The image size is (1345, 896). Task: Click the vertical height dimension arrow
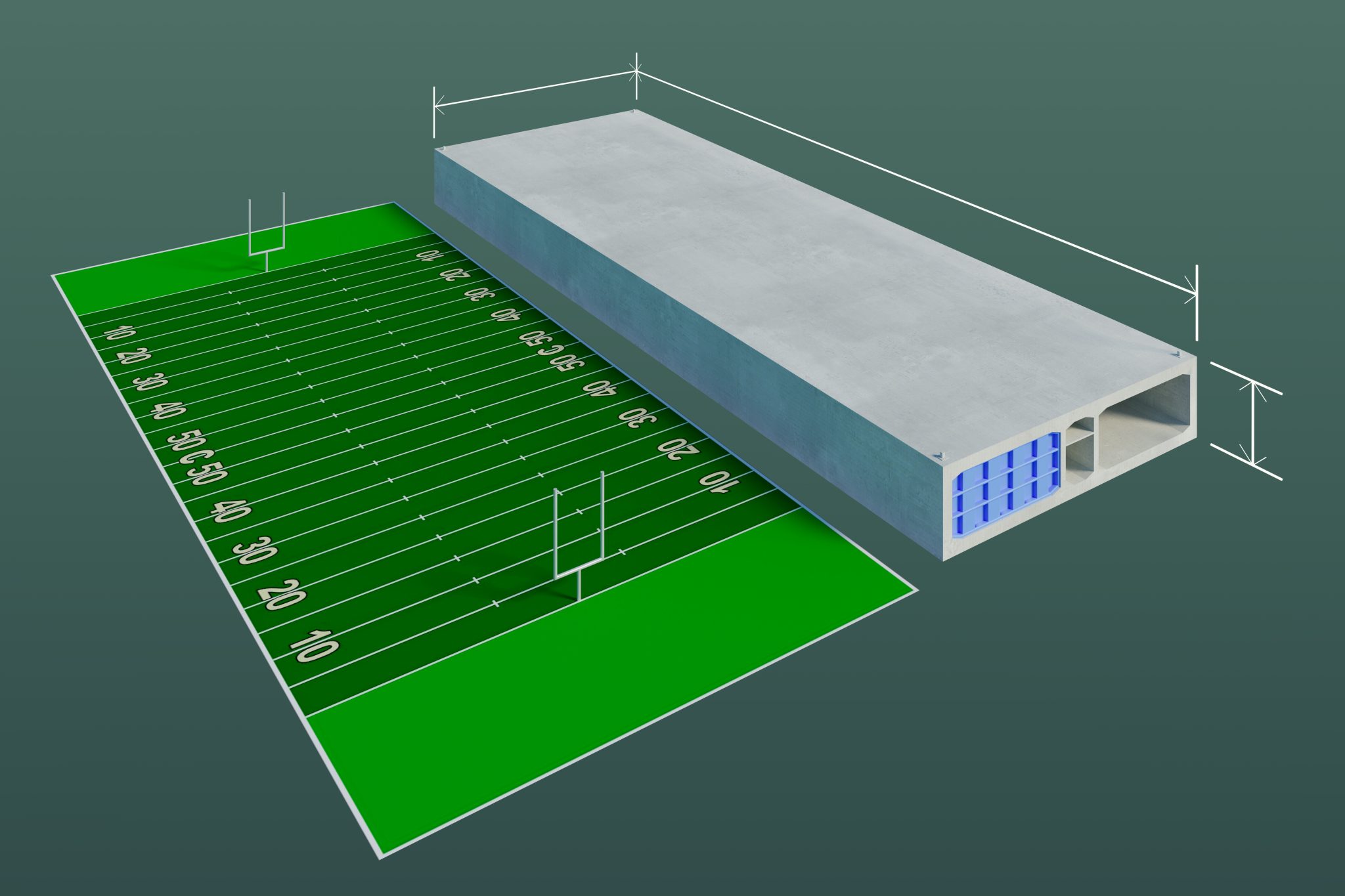[1254, 423]
